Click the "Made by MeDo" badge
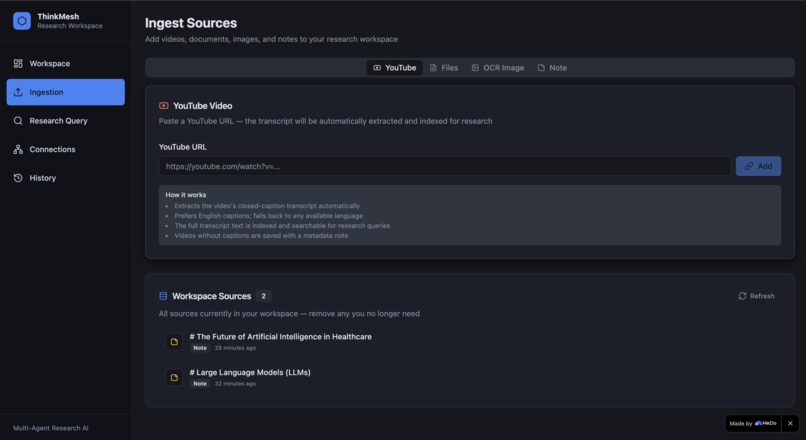806x440 pixels. click(x=753, y=424)
